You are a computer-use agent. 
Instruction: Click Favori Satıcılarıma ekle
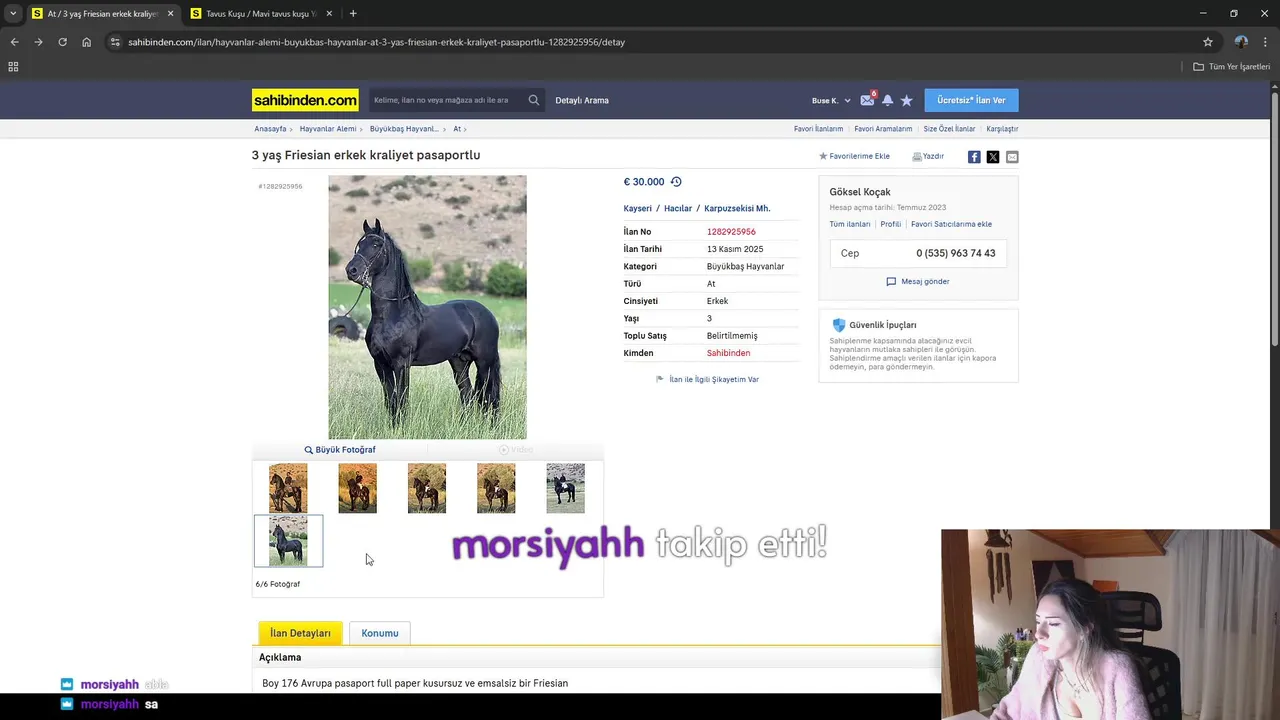[x=951, y=224]
